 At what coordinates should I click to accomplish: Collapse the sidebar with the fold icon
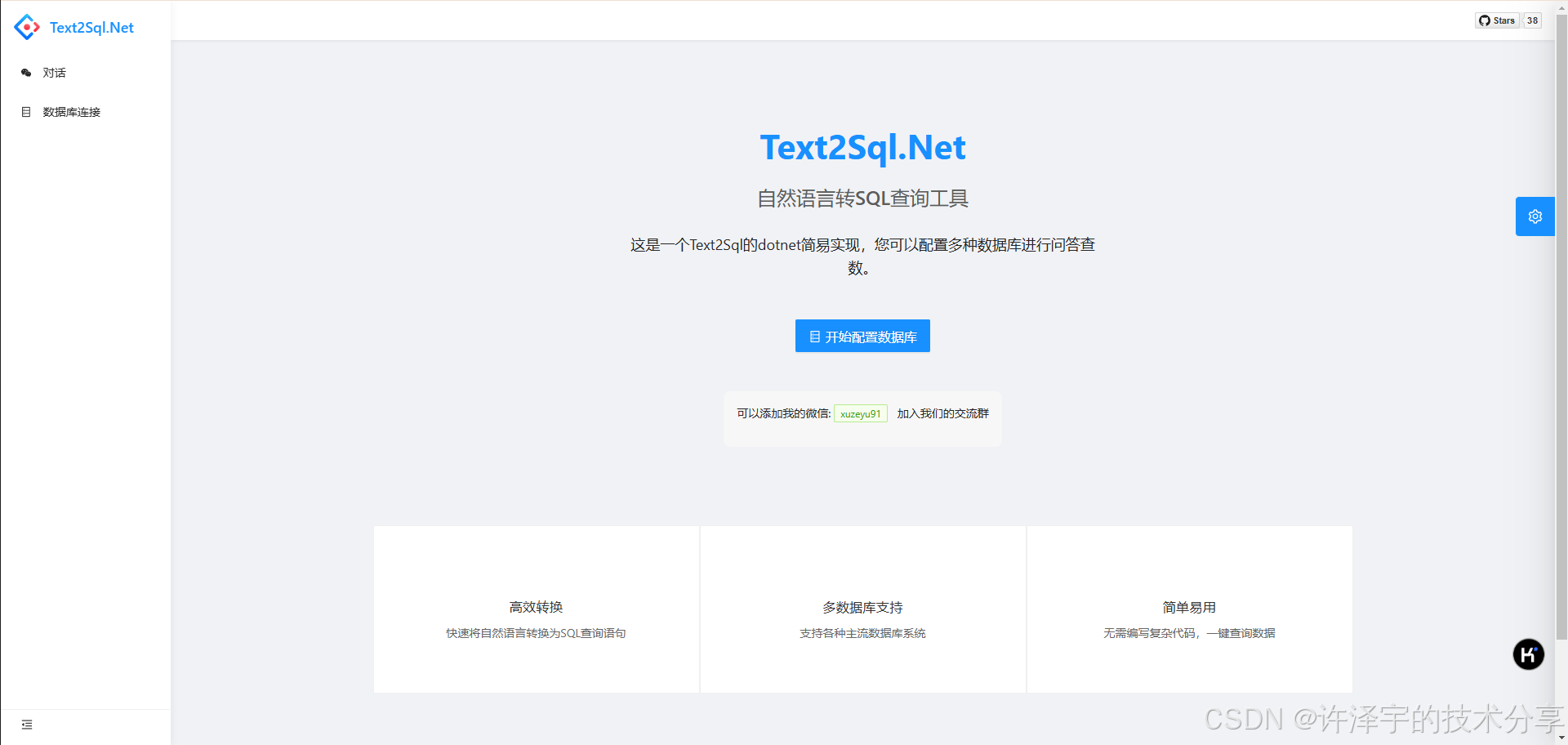pos(27,725)
